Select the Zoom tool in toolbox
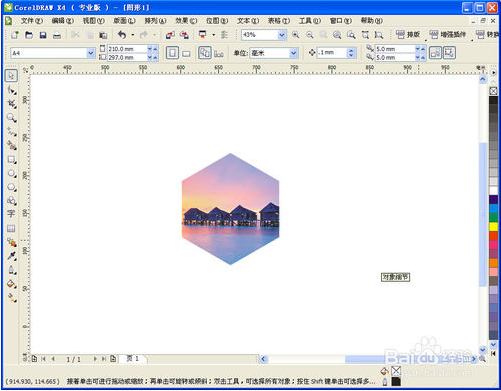This screenshot has width=501, height=391. tap(12, 118)
